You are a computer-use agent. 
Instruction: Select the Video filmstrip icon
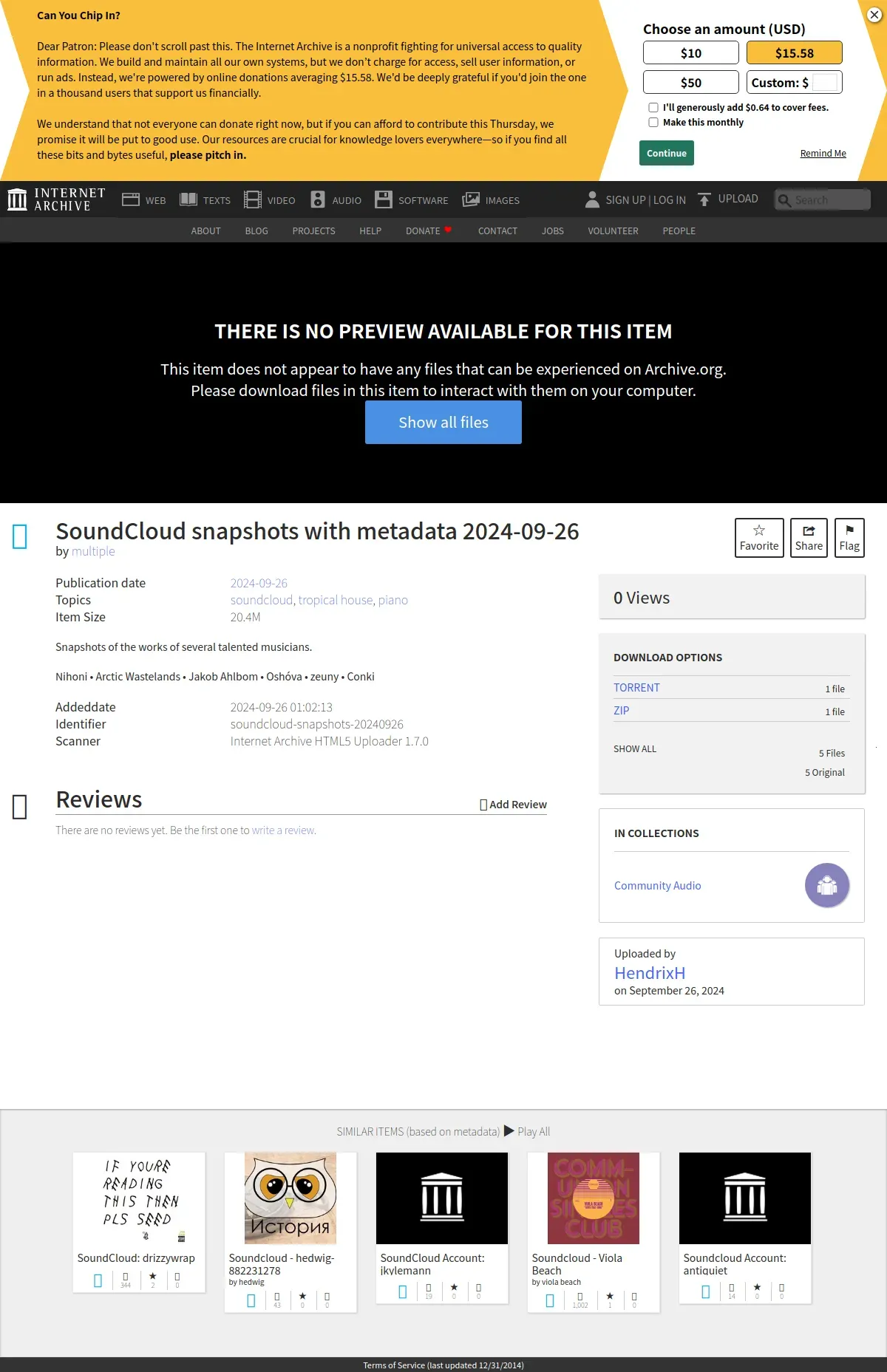(x=253, y=199)
